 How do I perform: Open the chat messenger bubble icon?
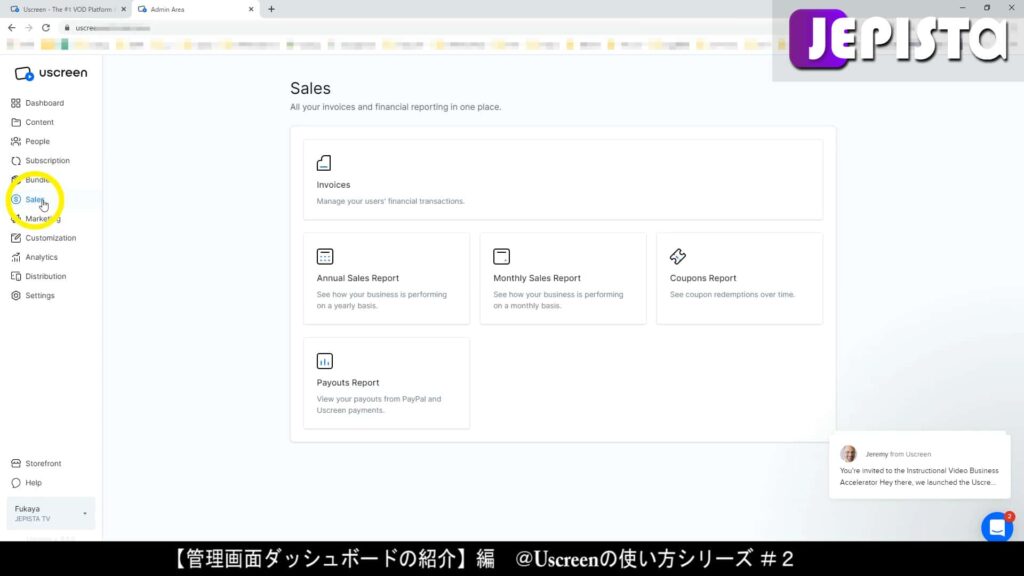(997, 527)
